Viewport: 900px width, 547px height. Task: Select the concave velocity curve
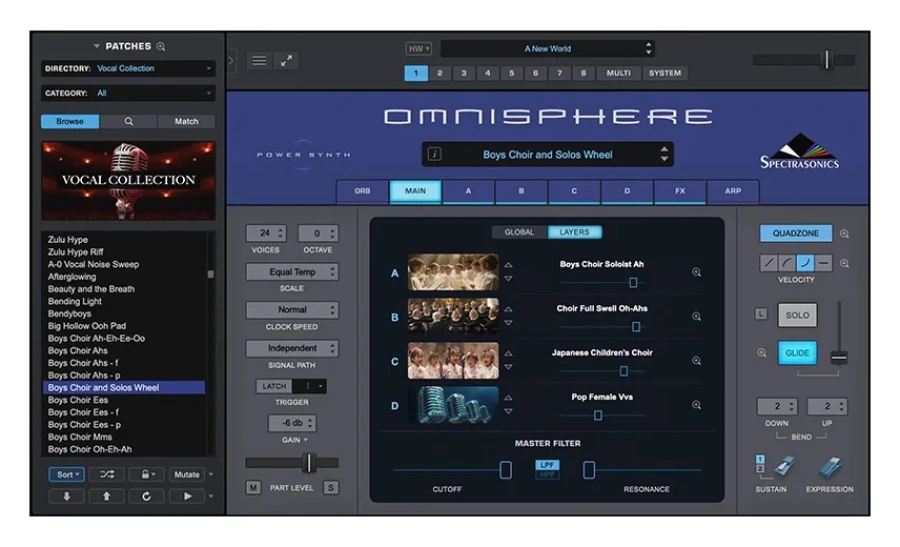805,263
